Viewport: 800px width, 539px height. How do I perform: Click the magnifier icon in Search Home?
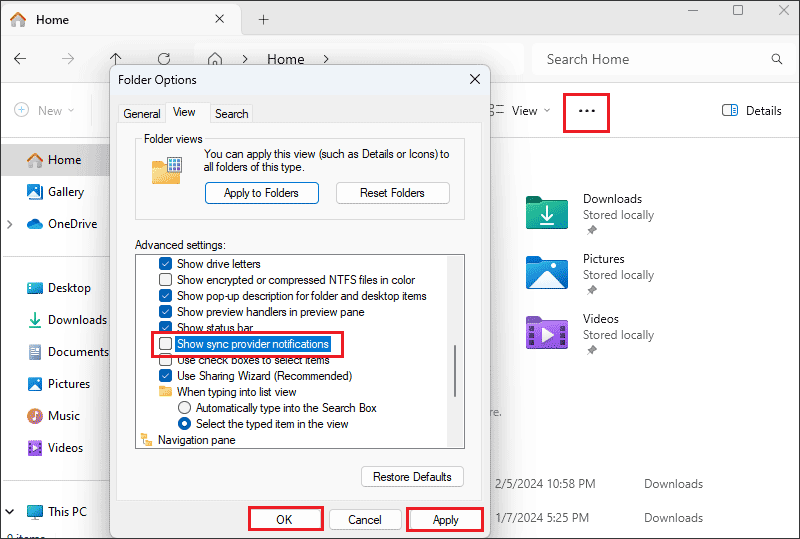pyautogui.click(x=777, y=59)
